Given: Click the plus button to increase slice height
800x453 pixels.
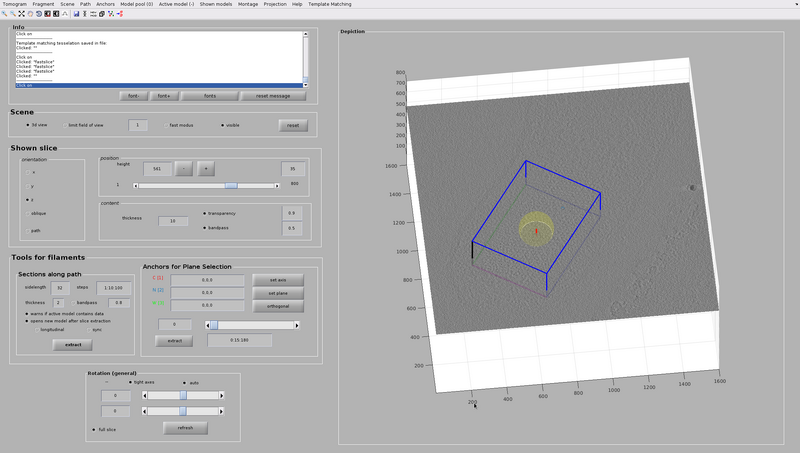Looking at the screenshot, I should coord(205,168).
